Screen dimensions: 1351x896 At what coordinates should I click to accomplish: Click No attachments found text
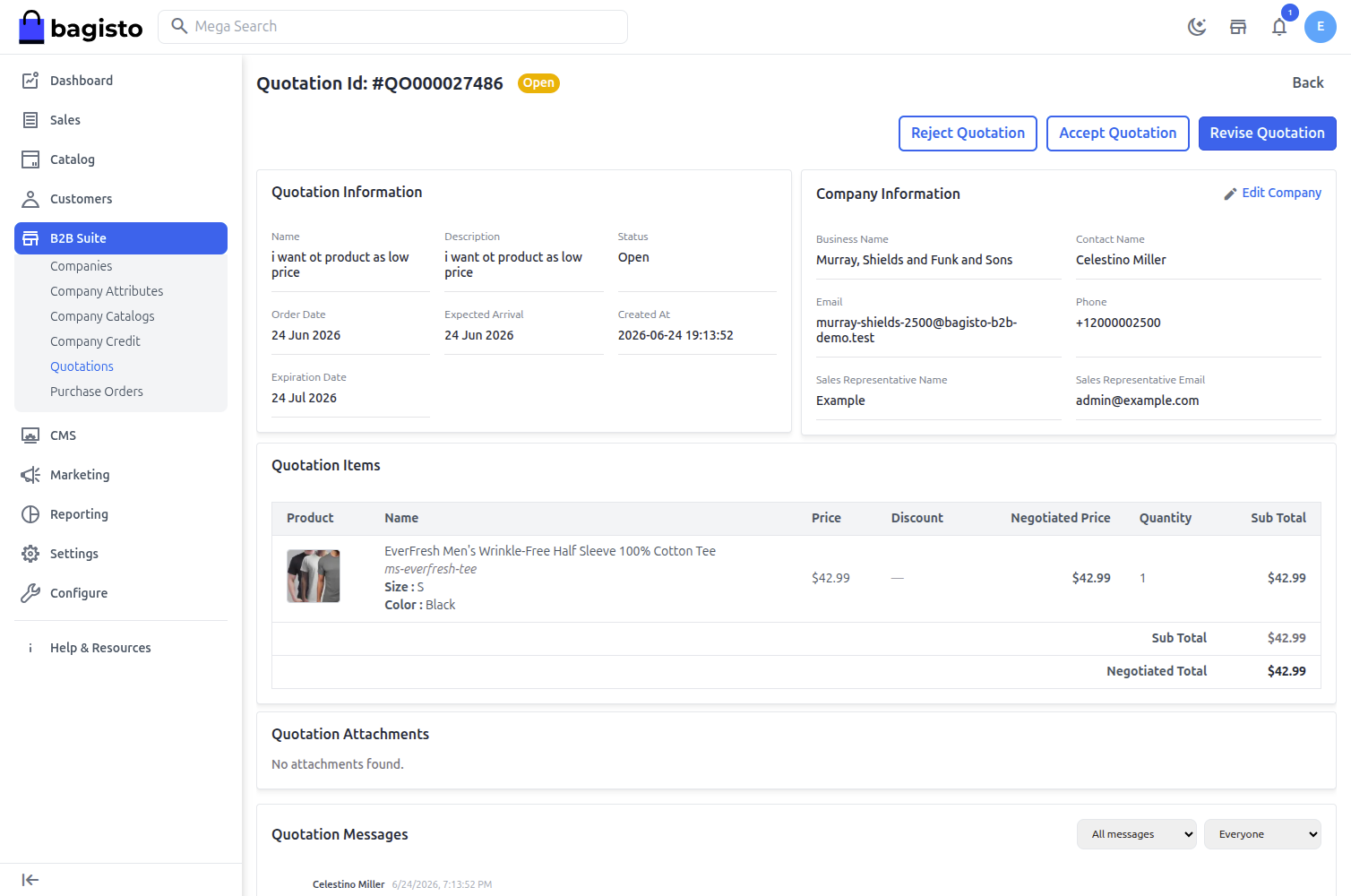(338, 764)
